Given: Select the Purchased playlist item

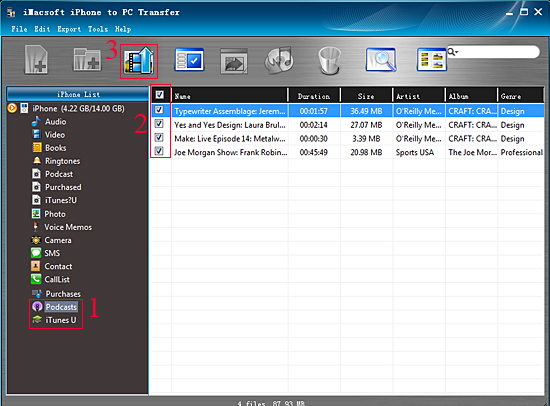Looking at the screenshot, I should coord(63,187).
